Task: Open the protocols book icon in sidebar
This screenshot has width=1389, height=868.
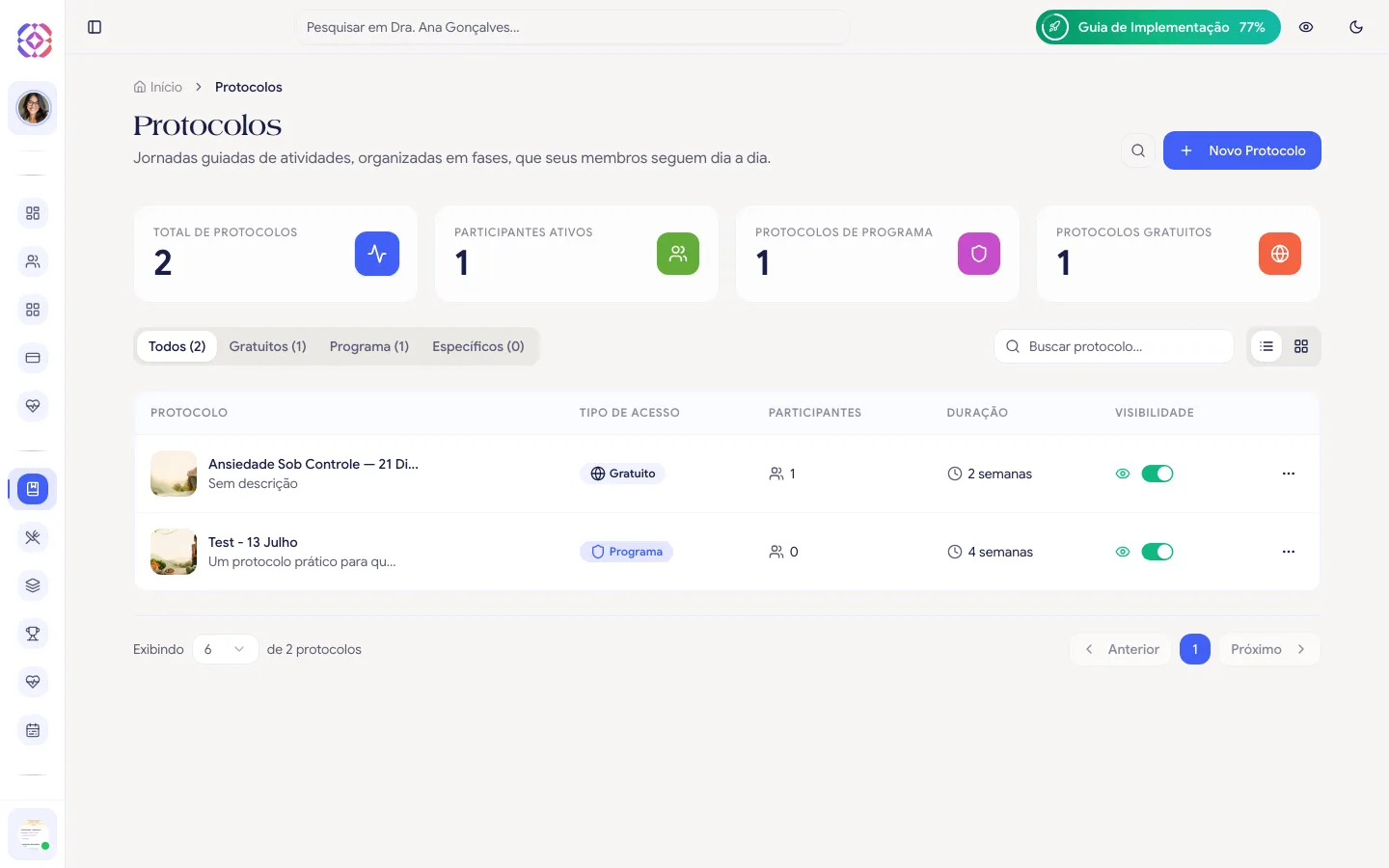Action: click(33, 489)
